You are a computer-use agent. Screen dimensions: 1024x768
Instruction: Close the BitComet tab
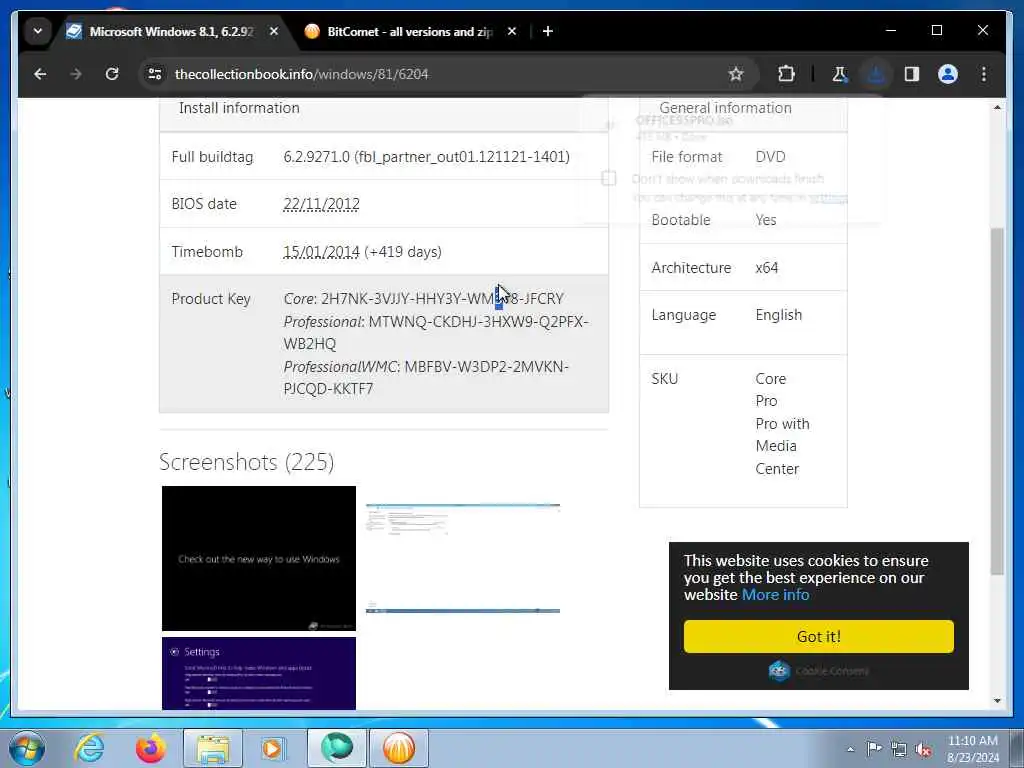[x=512, y=31]
